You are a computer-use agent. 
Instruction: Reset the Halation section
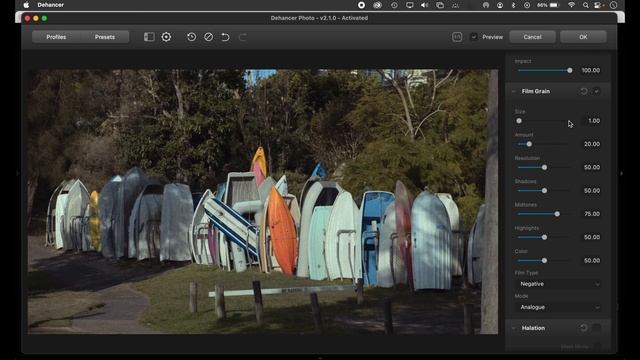584,328
